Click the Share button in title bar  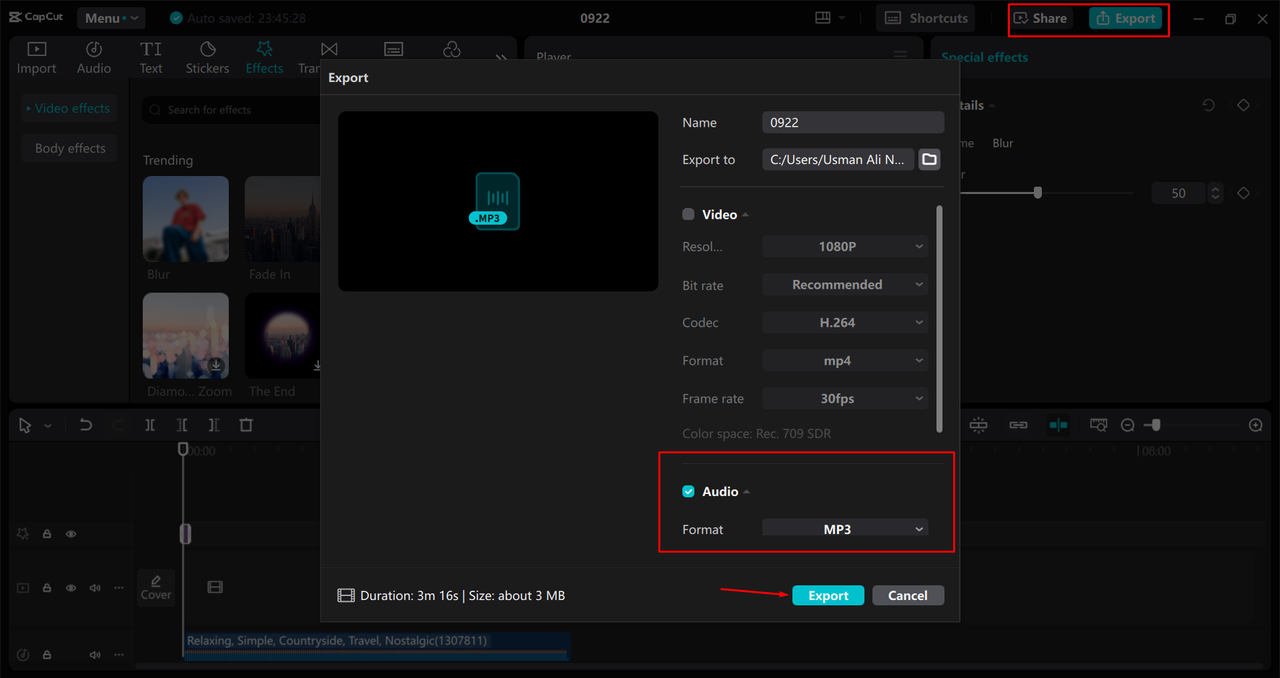[1040, 18]
